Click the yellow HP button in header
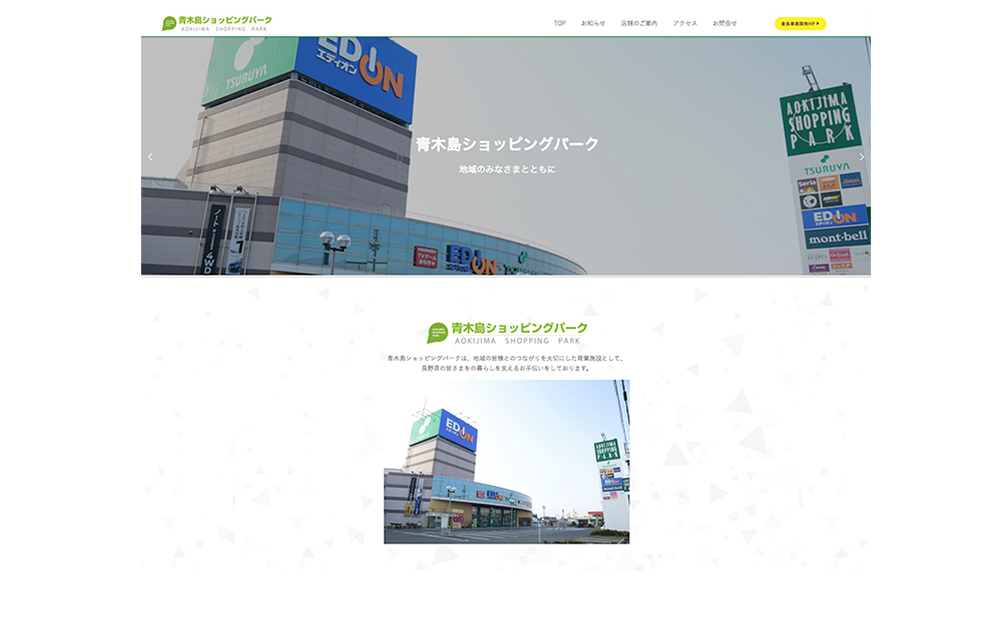The image size is (1000, 632). [800, 24]
